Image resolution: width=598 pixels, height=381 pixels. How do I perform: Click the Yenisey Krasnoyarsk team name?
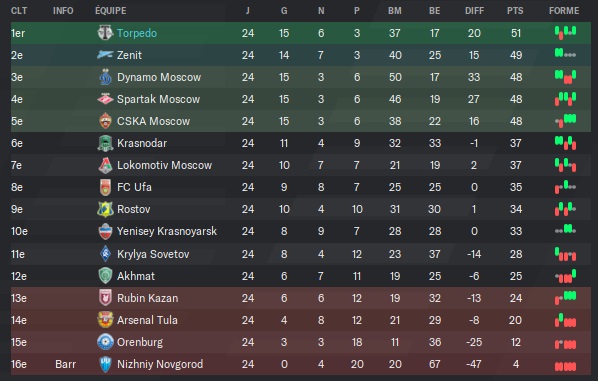tap(167, 231)
